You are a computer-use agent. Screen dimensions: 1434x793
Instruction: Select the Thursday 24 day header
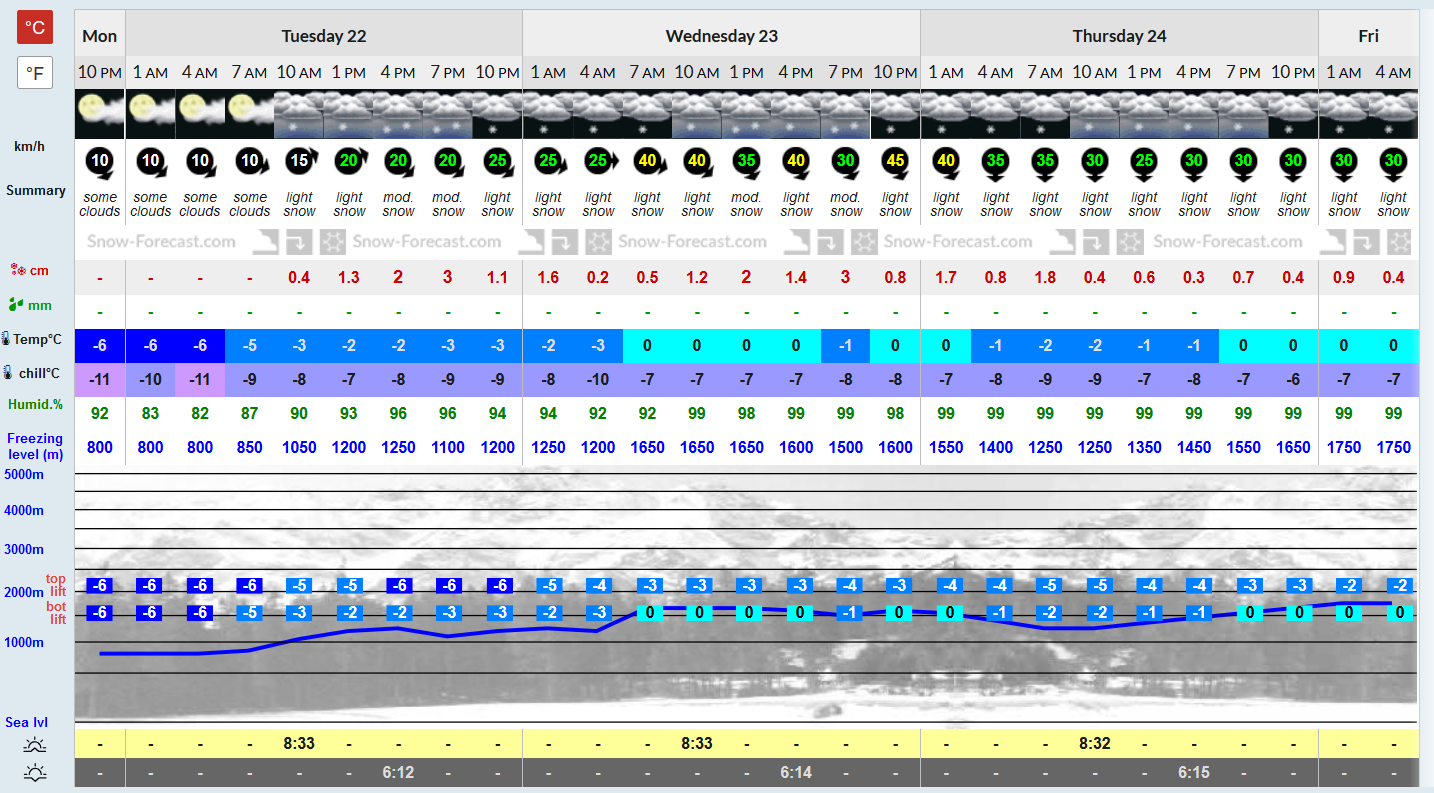click(x=1120, y=36)
